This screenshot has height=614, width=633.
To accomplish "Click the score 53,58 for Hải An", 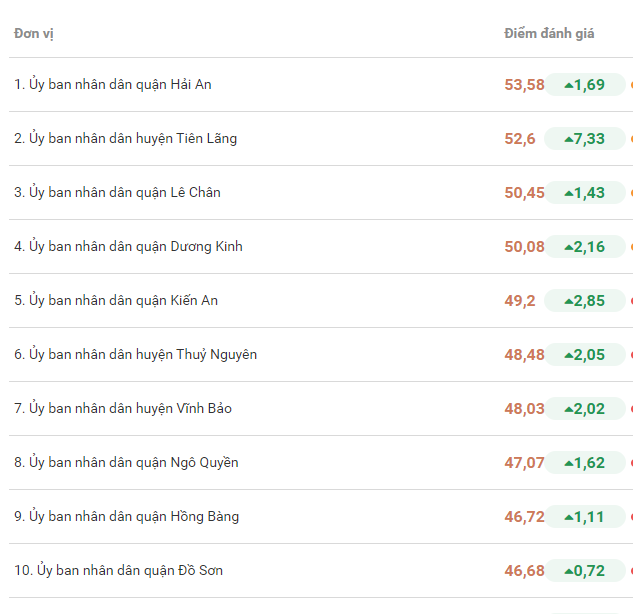I will tap(524, 85).
